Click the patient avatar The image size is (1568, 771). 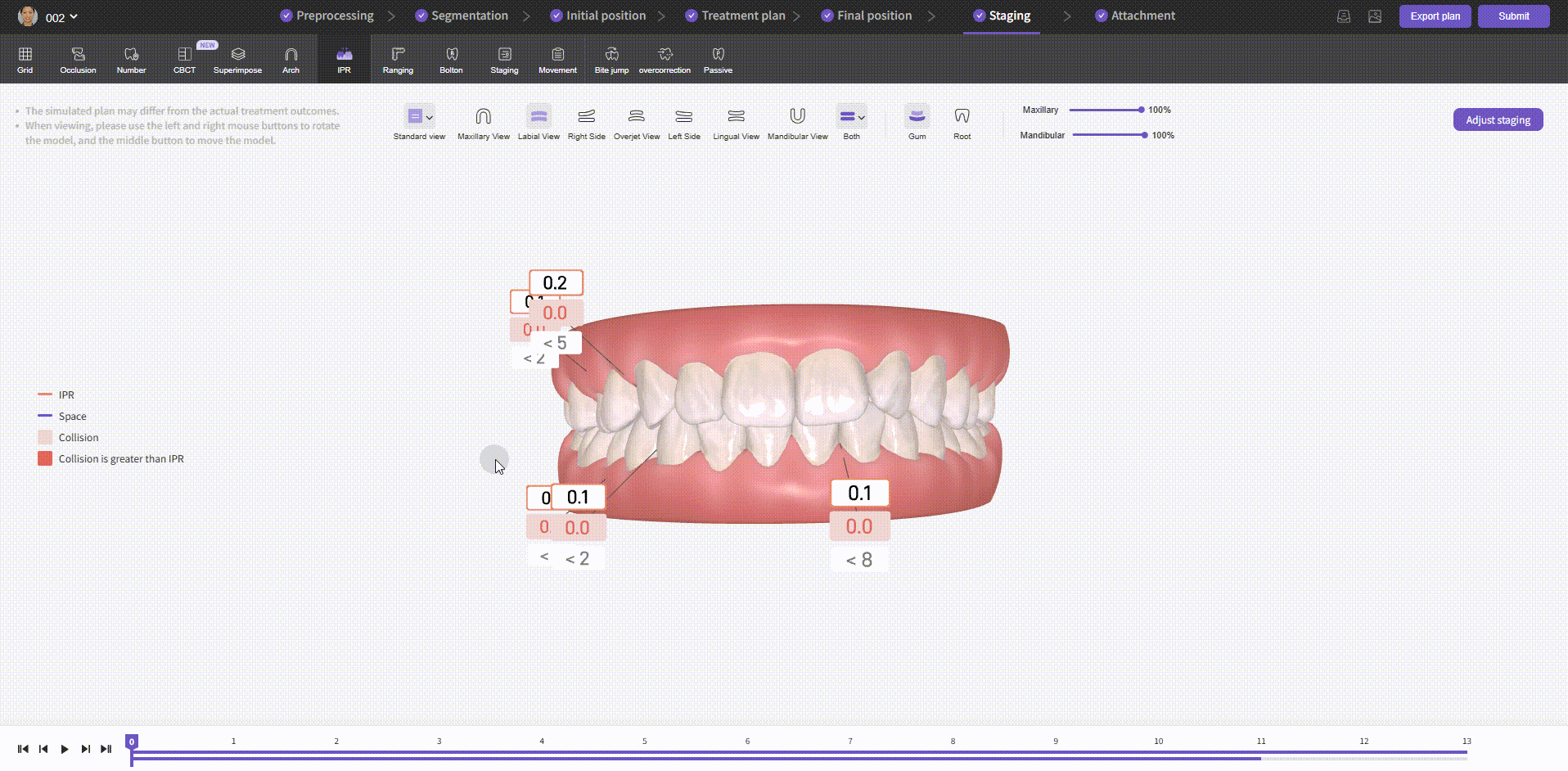point(28,16)
